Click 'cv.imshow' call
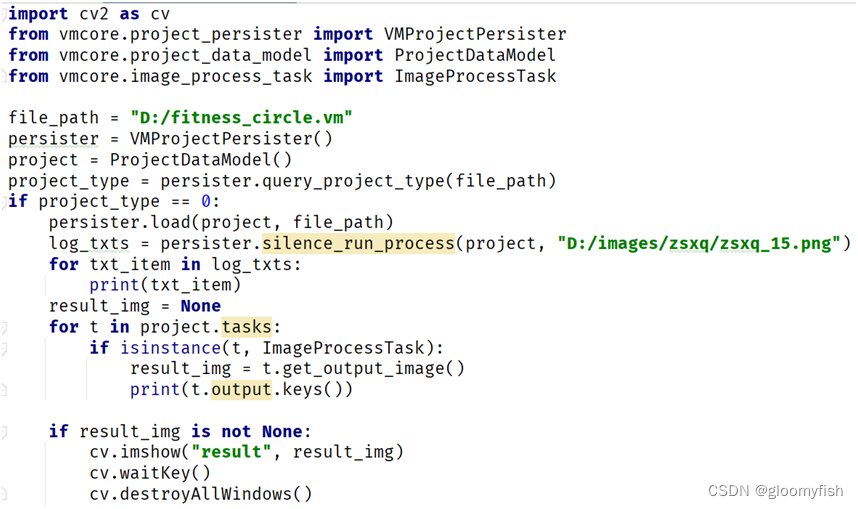The image size is (858, 509). pyautogui.click(x=135, y=453)
